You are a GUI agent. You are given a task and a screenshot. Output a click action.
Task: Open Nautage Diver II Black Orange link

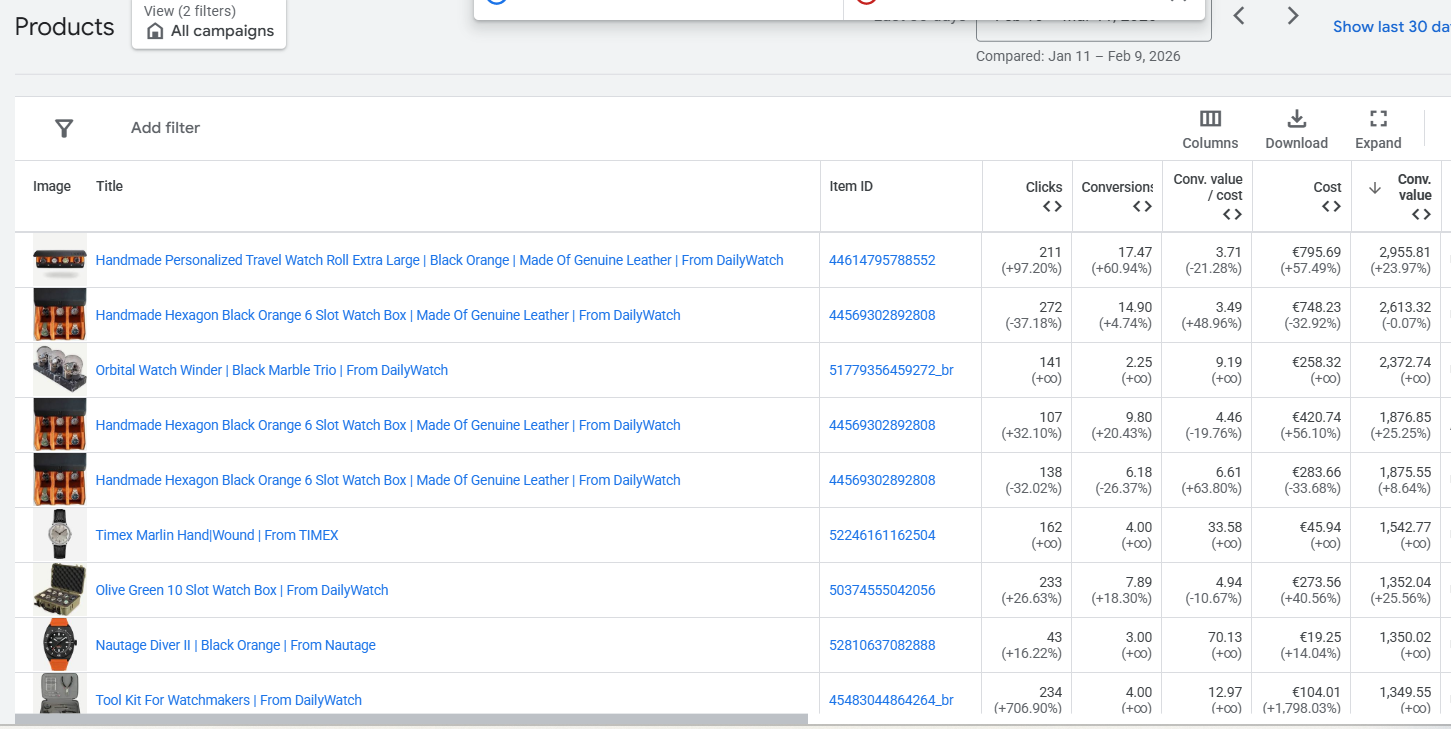tap(236, 645)
